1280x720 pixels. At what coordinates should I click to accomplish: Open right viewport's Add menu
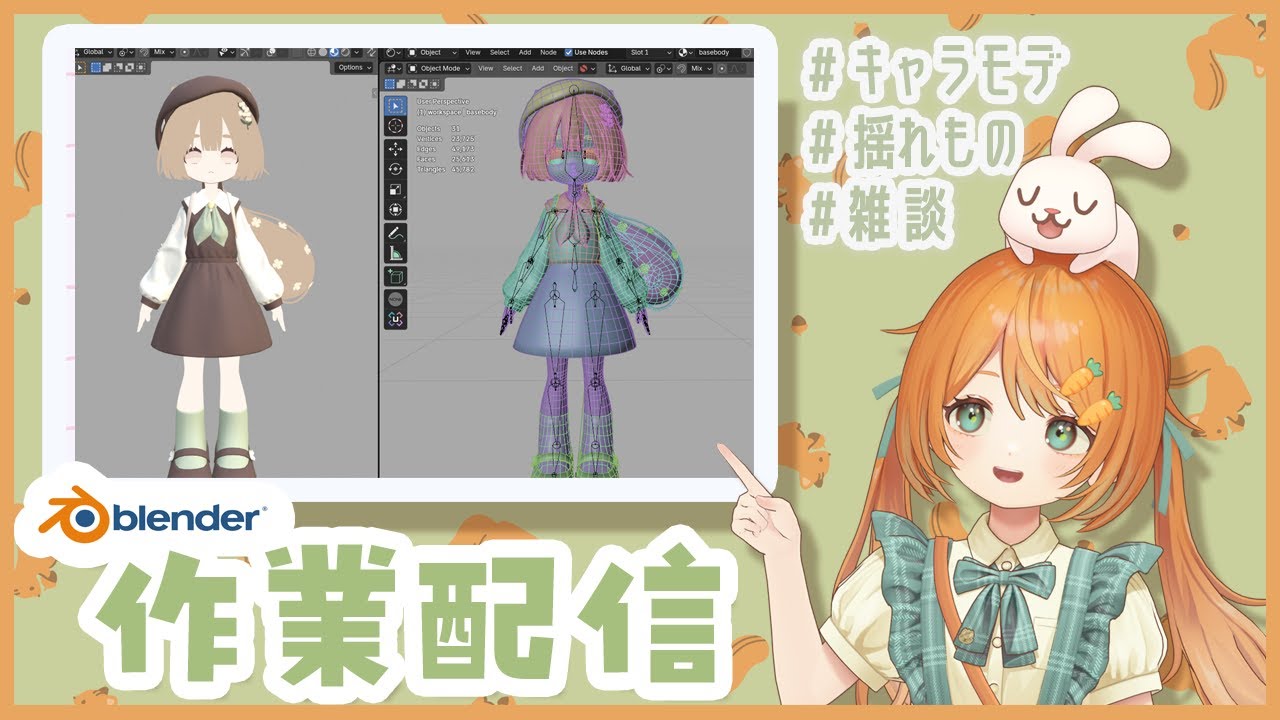(538, 68)
